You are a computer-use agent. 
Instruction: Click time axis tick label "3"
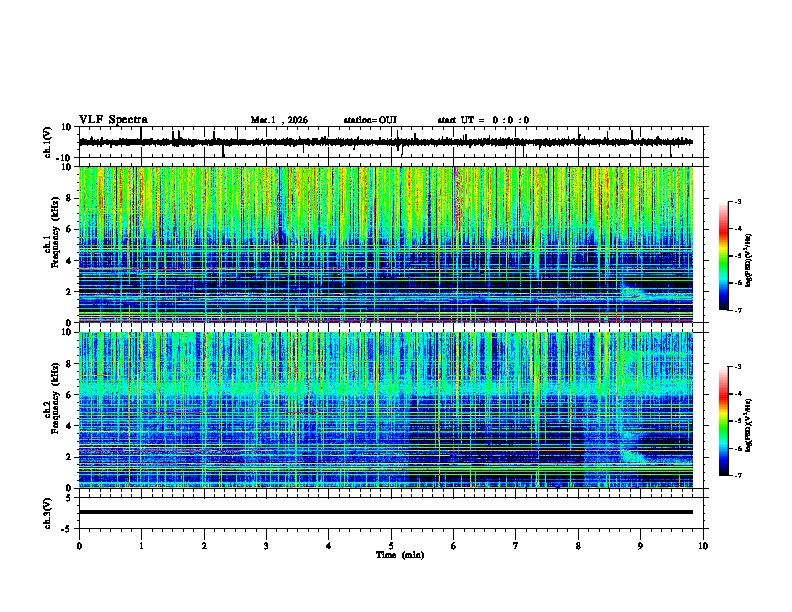(x=266, y=546)
